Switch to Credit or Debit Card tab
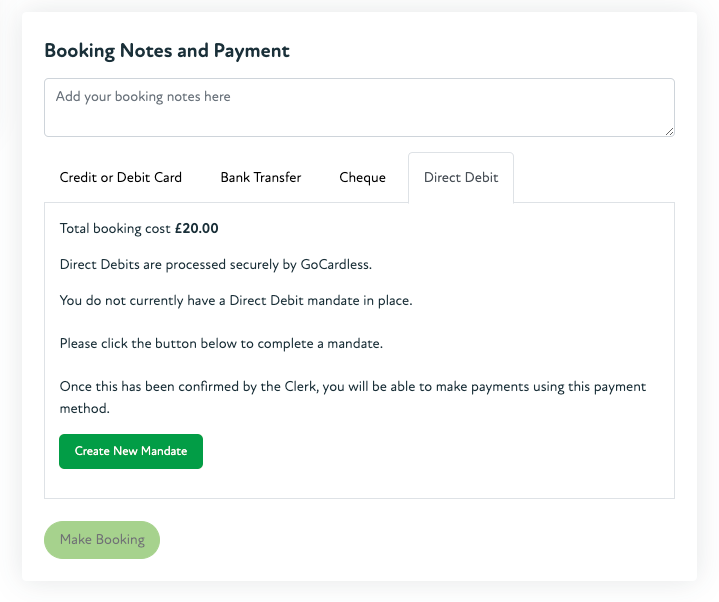This screenshot has height=602, width=719. click(121, 178)
